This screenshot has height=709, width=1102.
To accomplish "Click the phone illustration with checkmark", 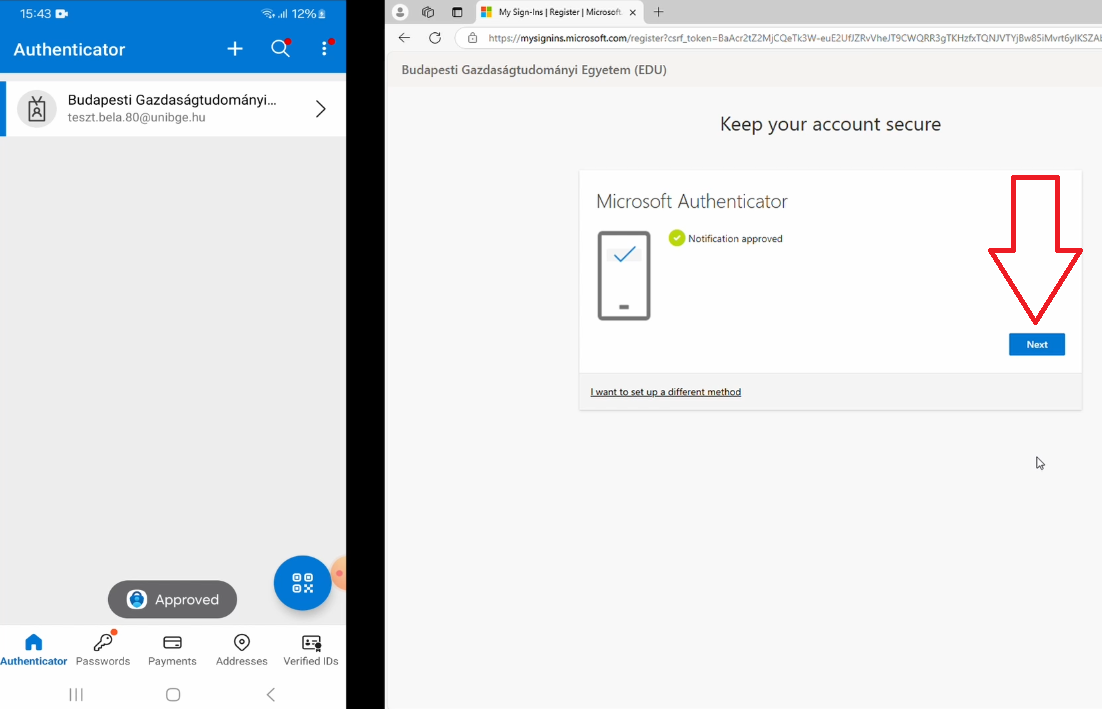I will tap(624, 275).
